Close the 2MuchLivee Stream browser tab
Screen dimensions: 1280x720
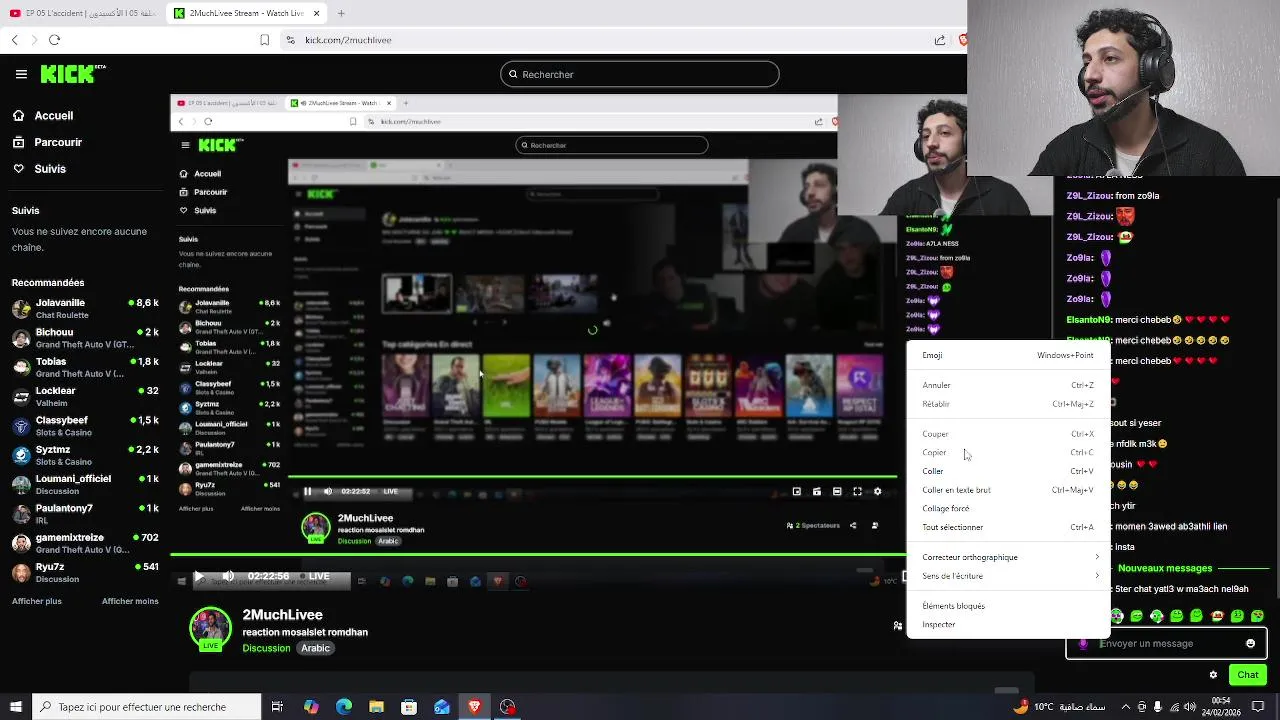click(x=317, y=13)
